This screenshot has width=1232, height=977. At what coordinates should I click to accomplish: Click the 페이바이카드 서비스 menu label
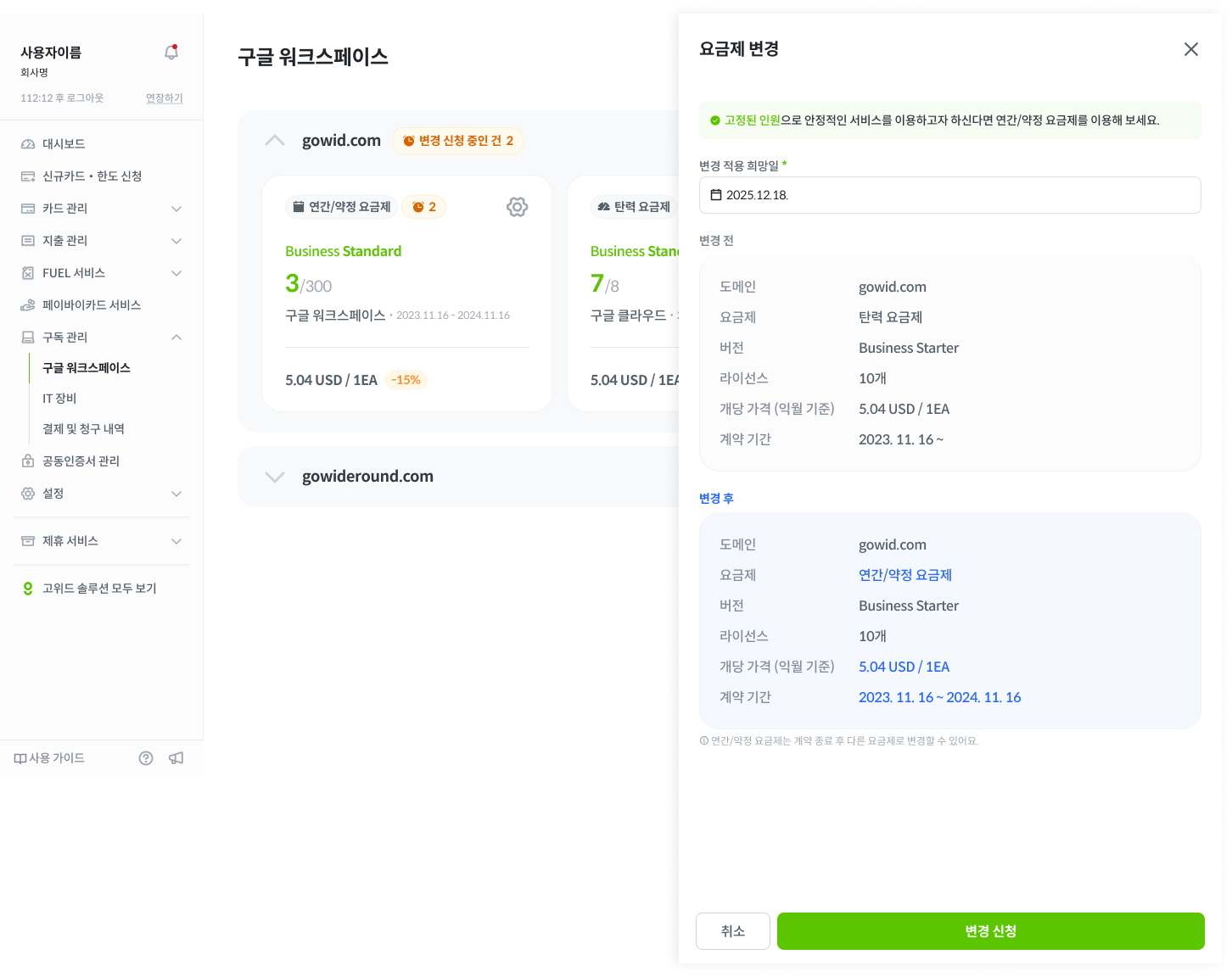point(92,305)
